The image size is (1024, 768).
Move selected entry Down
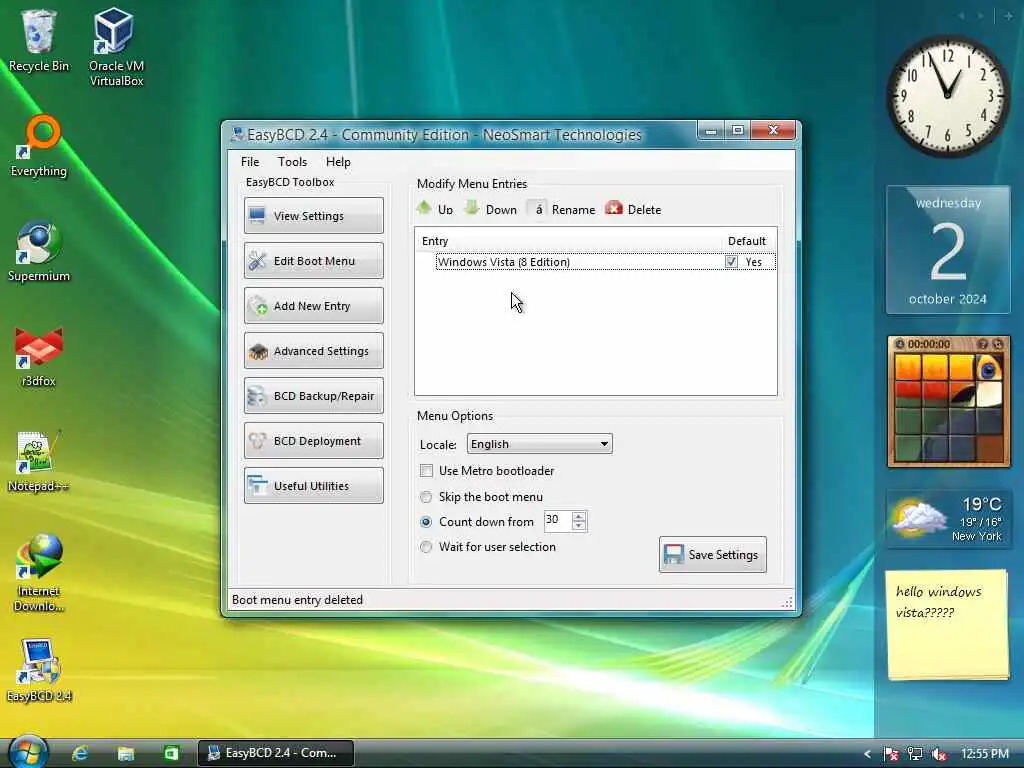coord(490,209)
